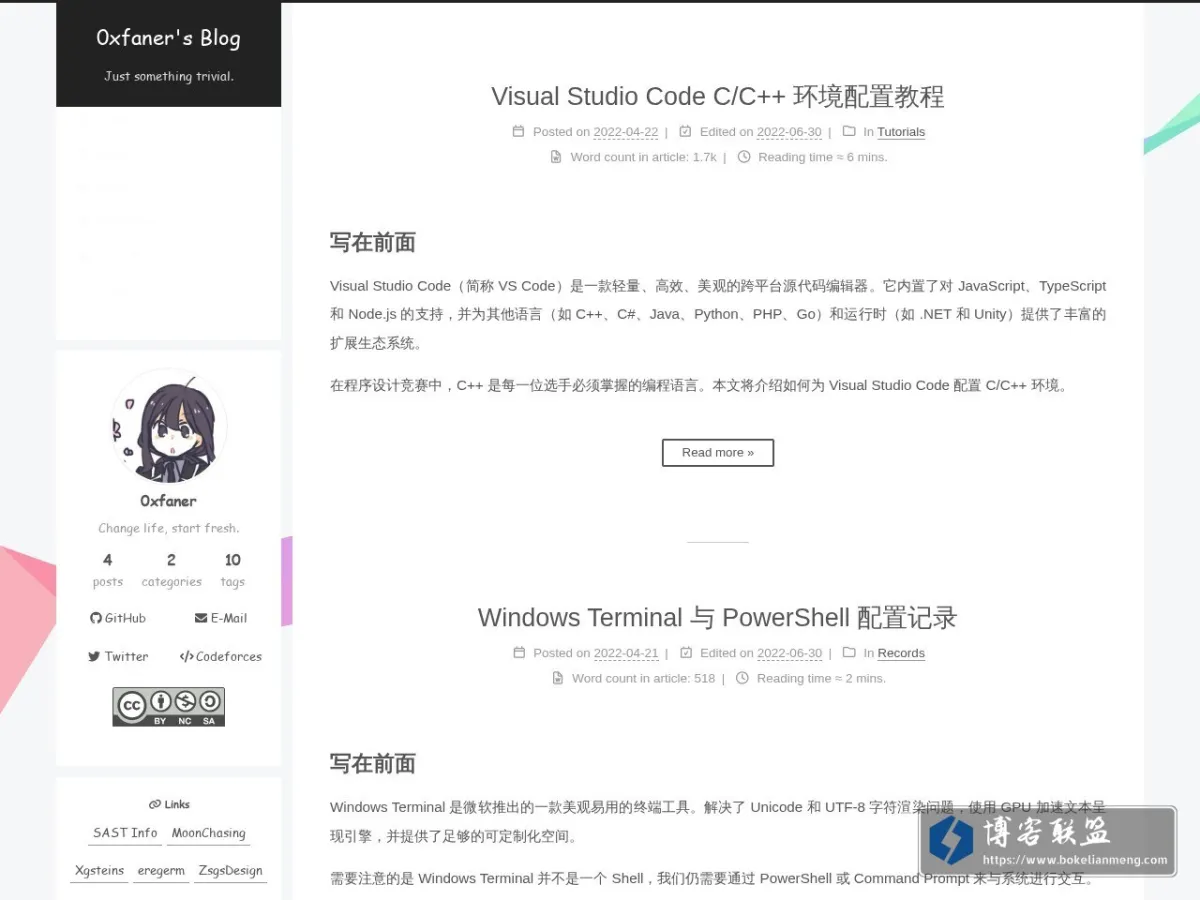Click the text 'Reading time ≈ 2 mins.'

(821, 677)
